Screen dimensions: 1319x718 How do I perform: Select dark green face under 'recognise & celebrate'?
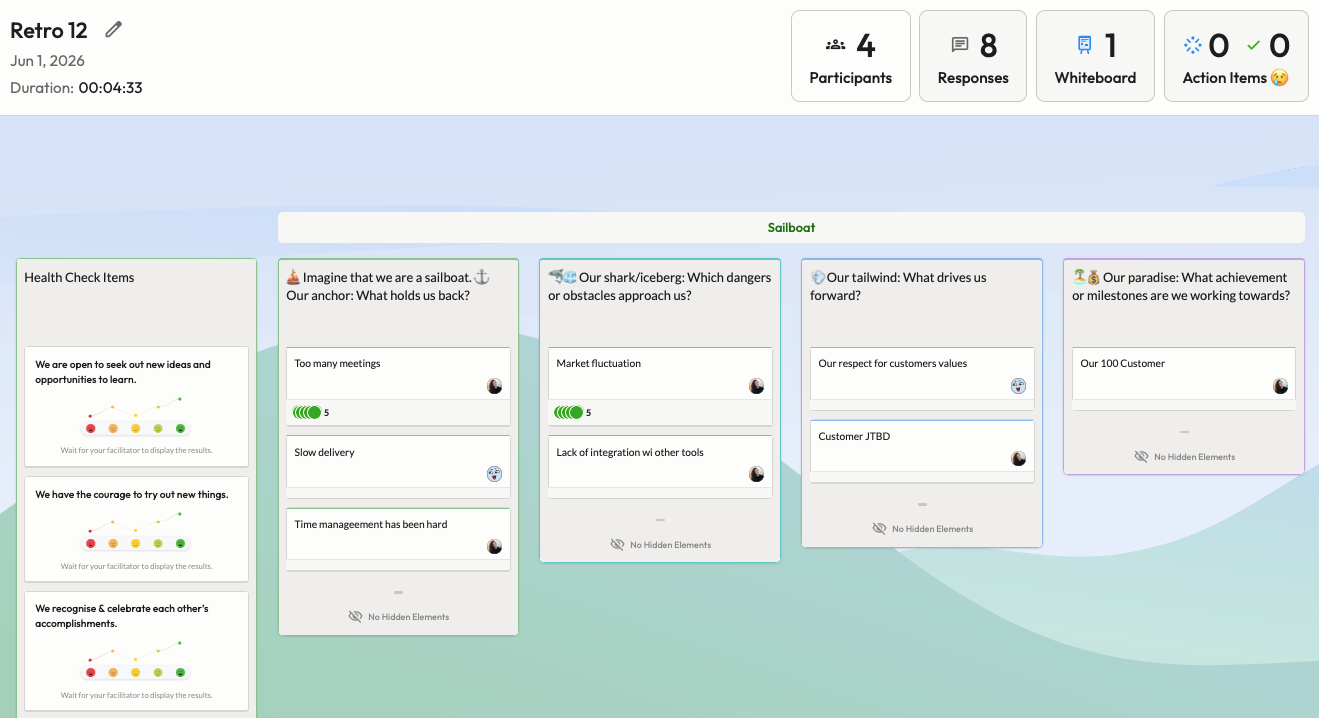pyautogui.click(x=181, y=672)
